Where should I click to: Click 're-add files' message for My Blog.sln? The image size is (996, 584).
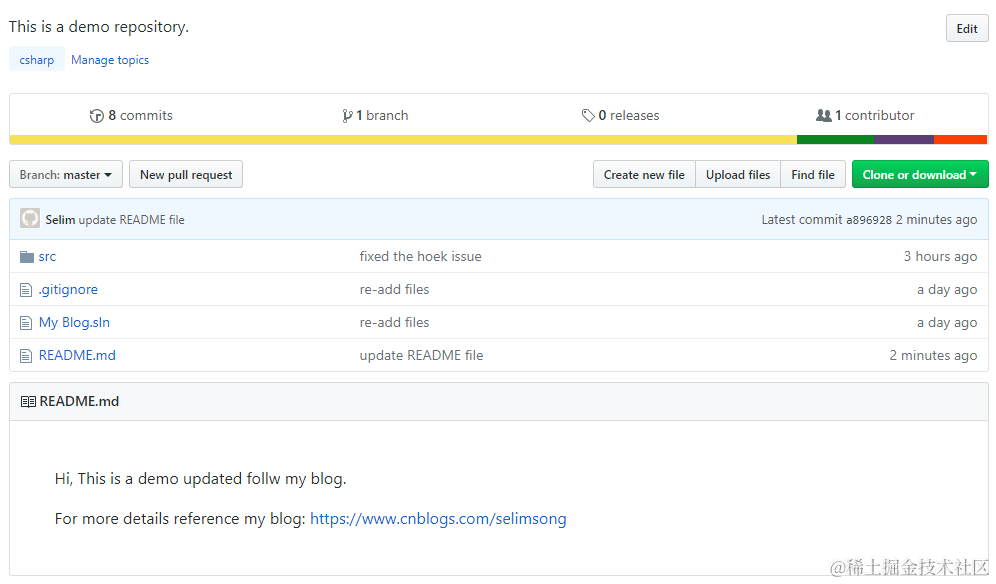point(394,323)
